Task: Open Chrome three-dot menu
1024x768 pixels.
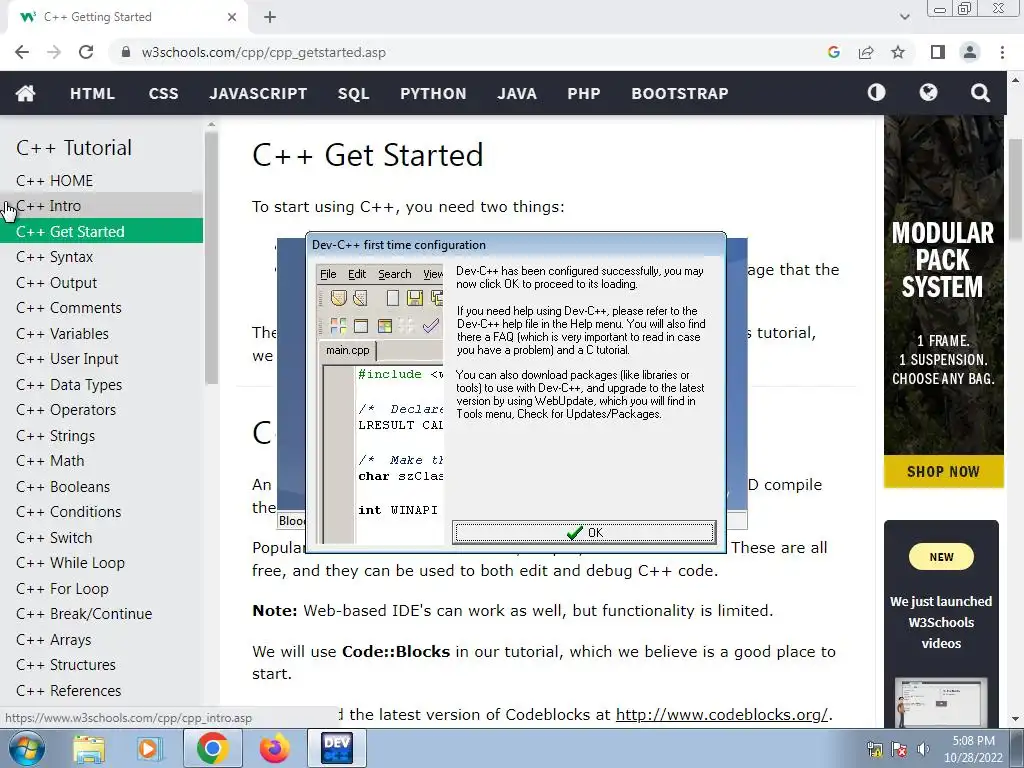Action: (1002, 52)
